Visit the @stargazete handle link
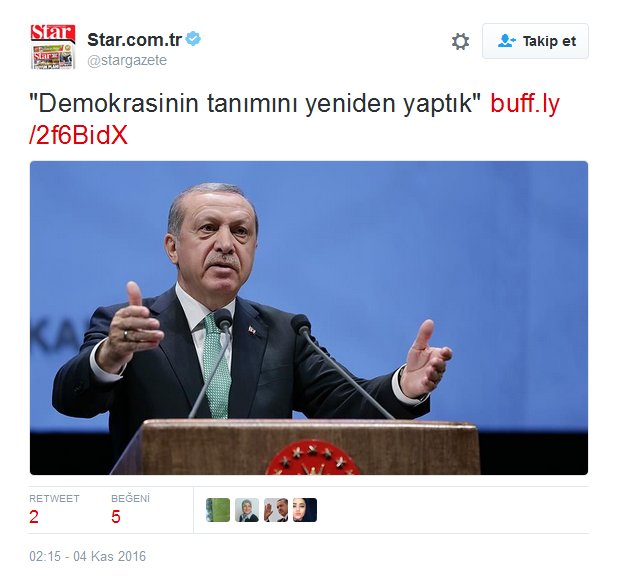This screenshot has height=579, width=628. click(x=127, y=60)
